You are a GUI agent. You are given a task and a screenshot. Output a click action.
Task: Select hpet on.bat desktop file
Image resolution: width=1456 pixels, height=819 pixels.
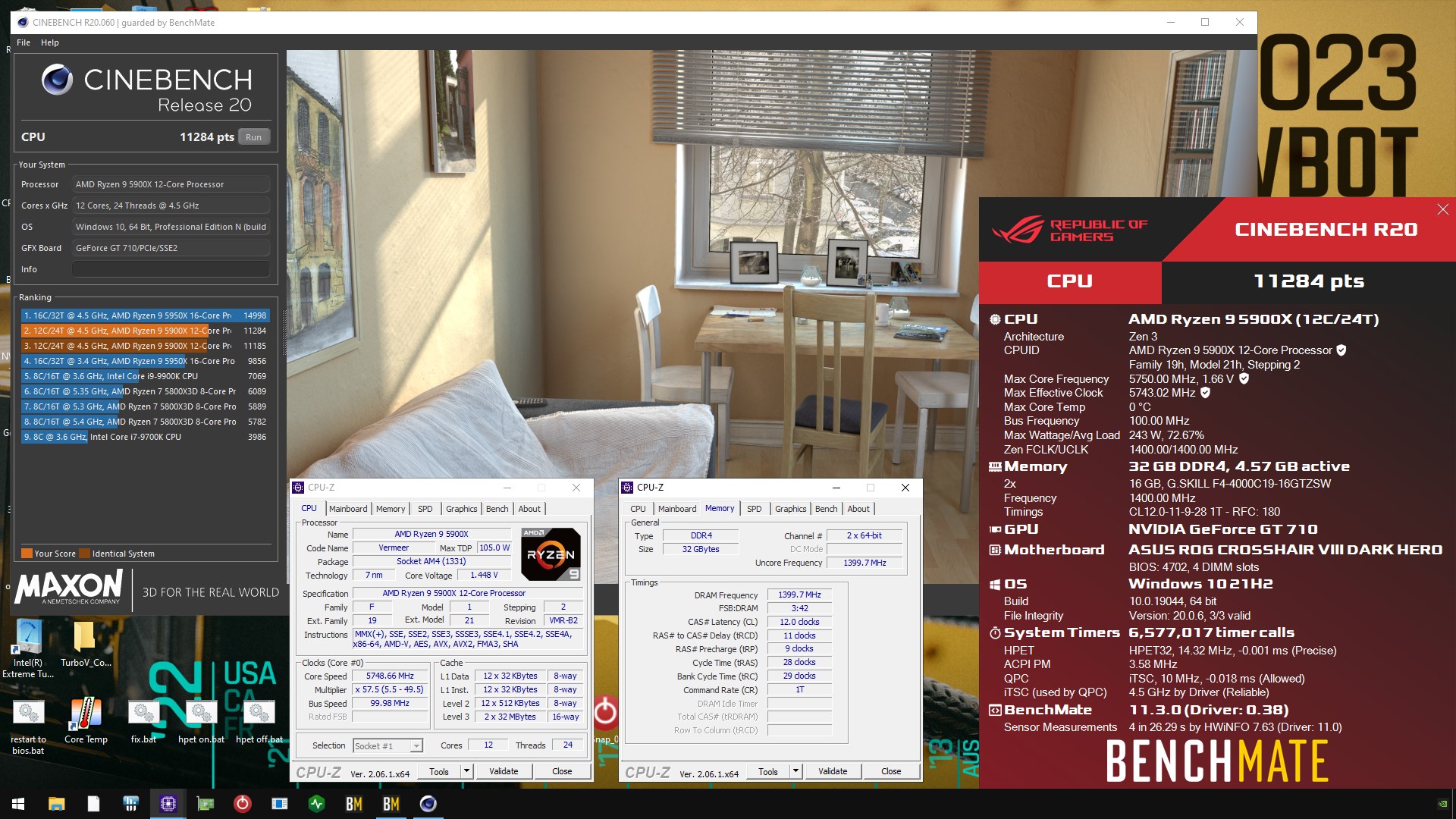coord(201,722)
